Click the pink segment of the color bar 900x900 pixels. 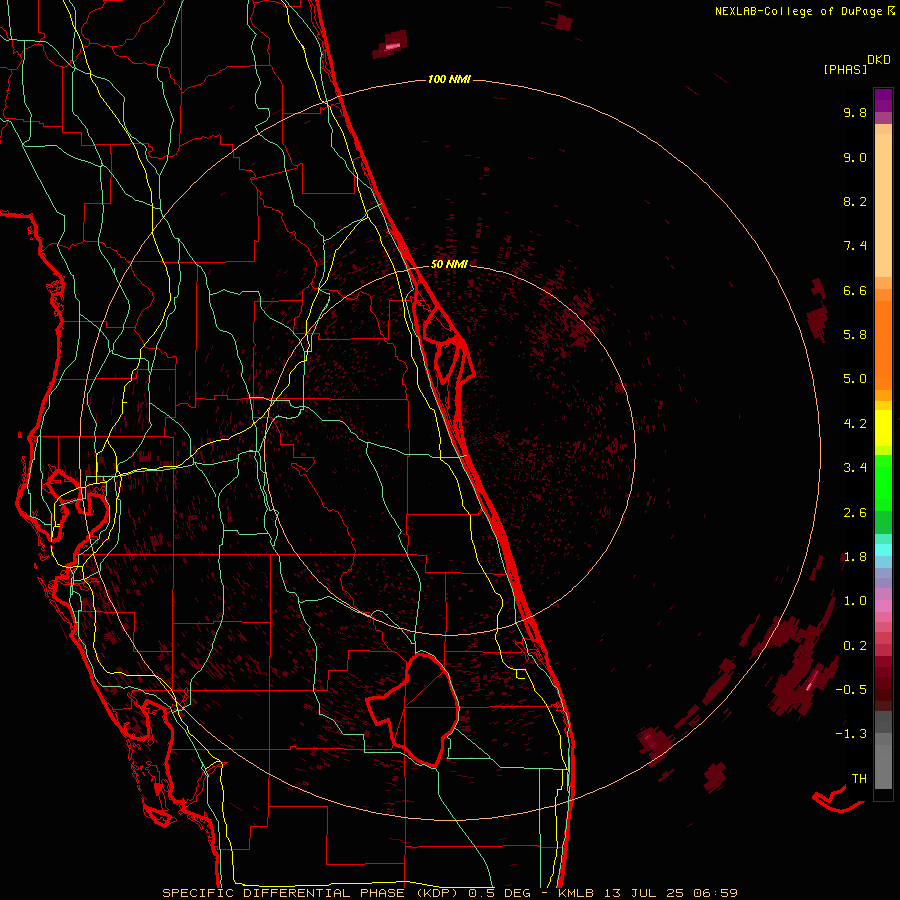(883, 606)
